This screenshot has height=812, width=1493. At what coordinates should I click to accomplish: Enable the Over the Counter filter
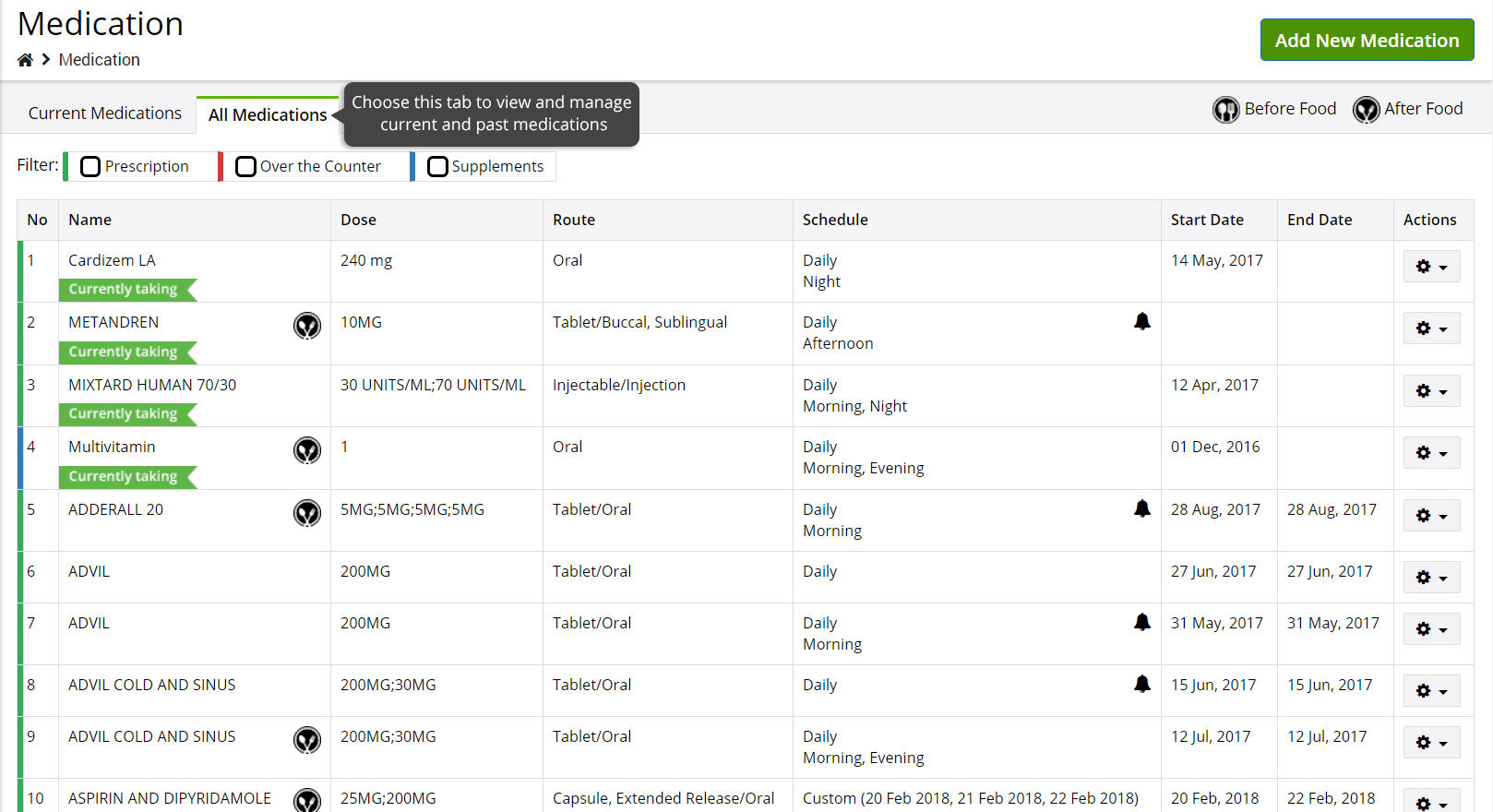[245, 166]
